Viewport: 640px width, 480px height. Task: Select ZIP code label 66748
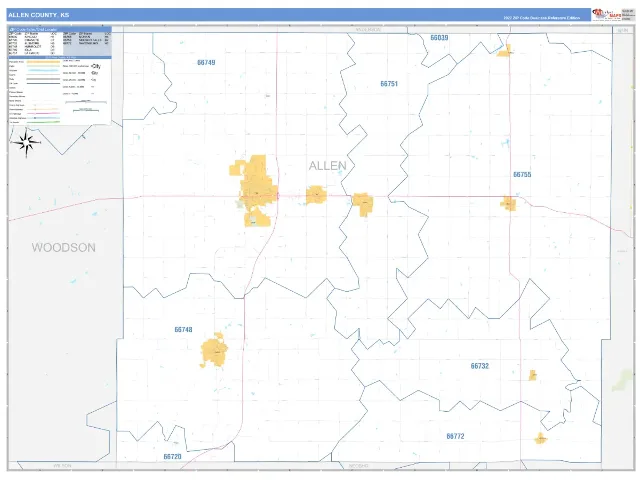(183, 329)
